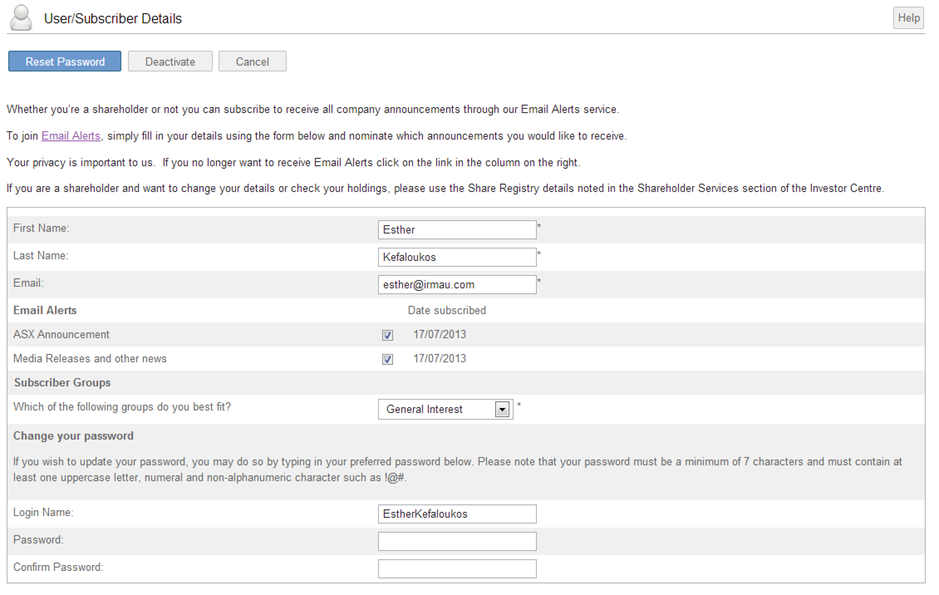Click the 'Media Releases and other news' label
939x595 pixels.
click(x=90, y=359)
